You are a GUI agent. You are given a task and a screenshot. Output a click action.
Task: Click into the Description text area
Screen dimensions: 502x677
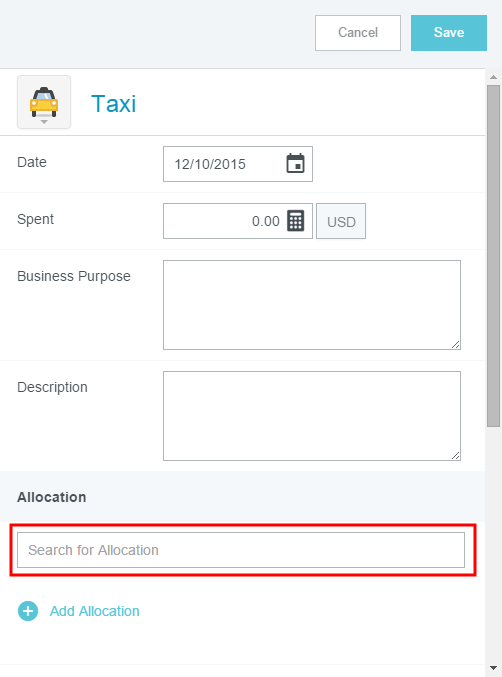312,416
